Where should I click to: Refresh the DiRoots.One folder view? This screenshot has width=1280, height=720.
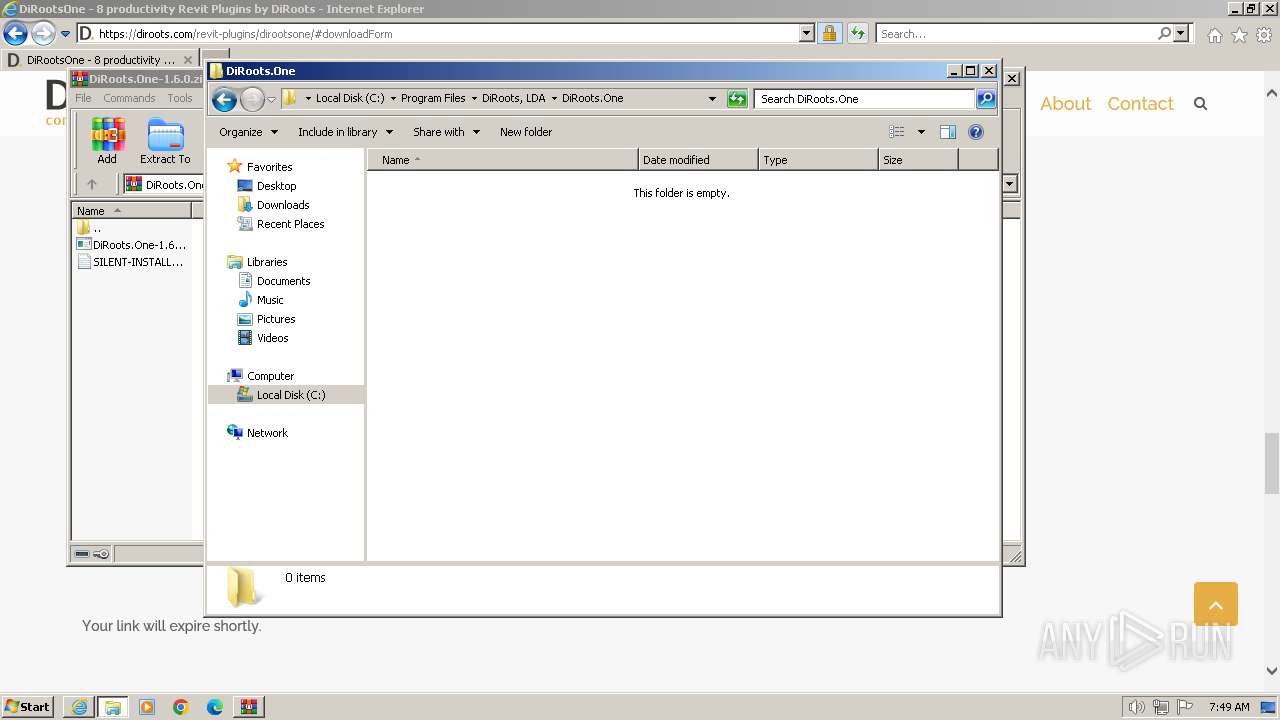click(737, 99)
